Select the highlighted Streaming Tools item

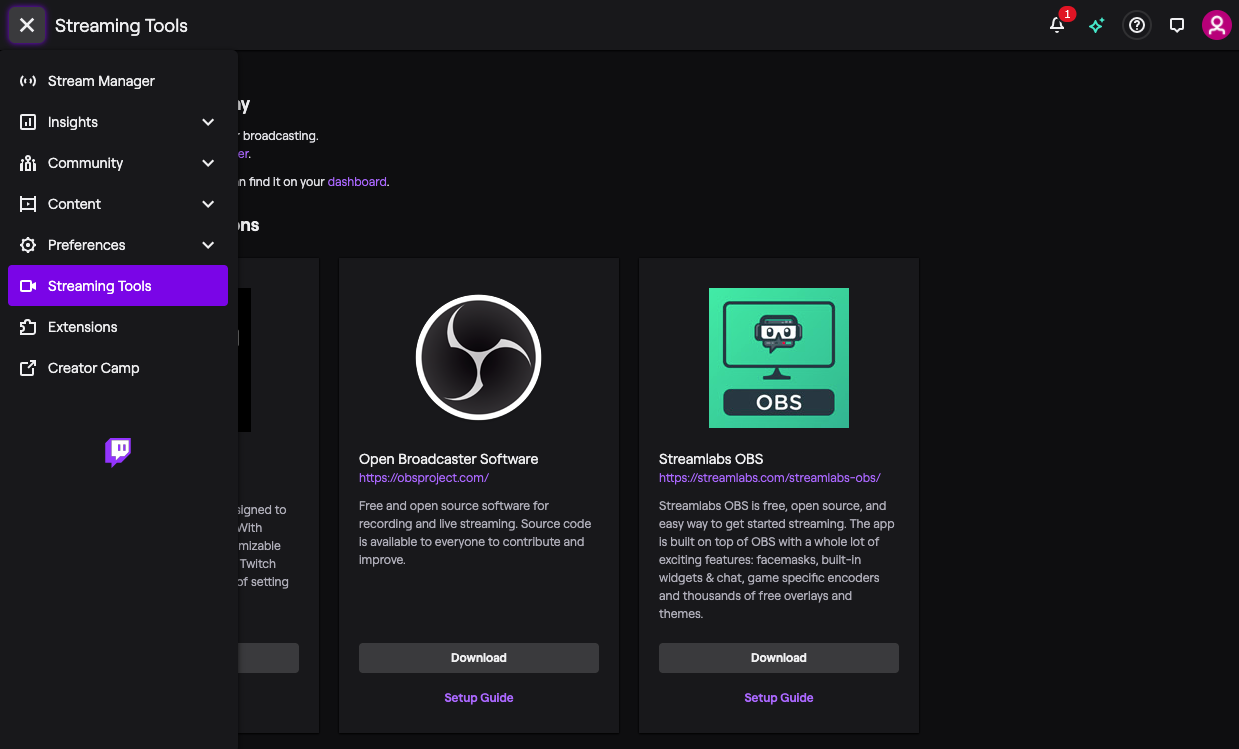tap(118, 286)
